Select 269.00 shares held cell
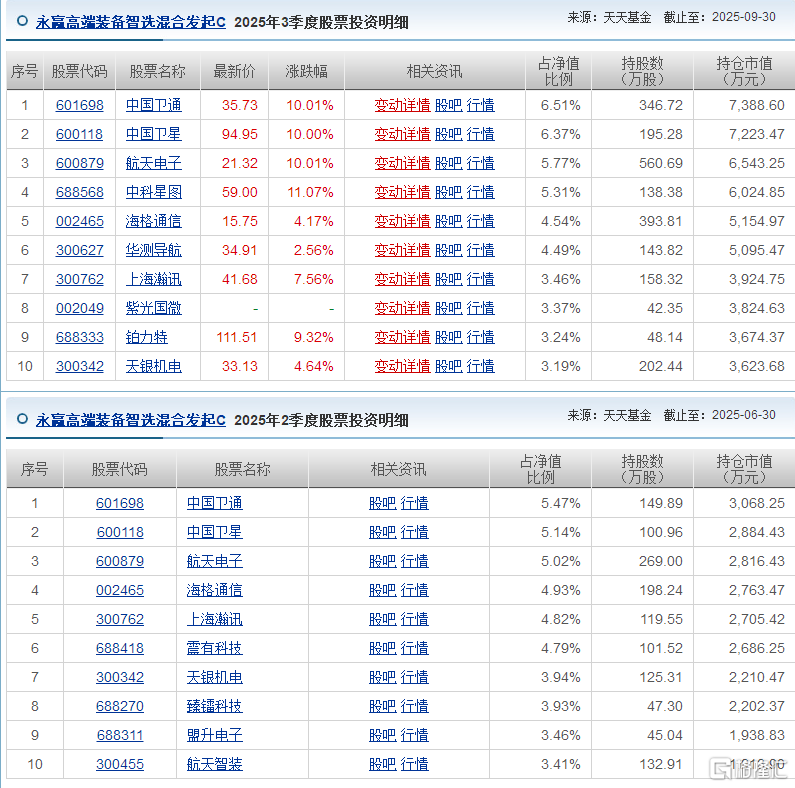The height and width of the screenshot is (788, 795). pos(661,561)
